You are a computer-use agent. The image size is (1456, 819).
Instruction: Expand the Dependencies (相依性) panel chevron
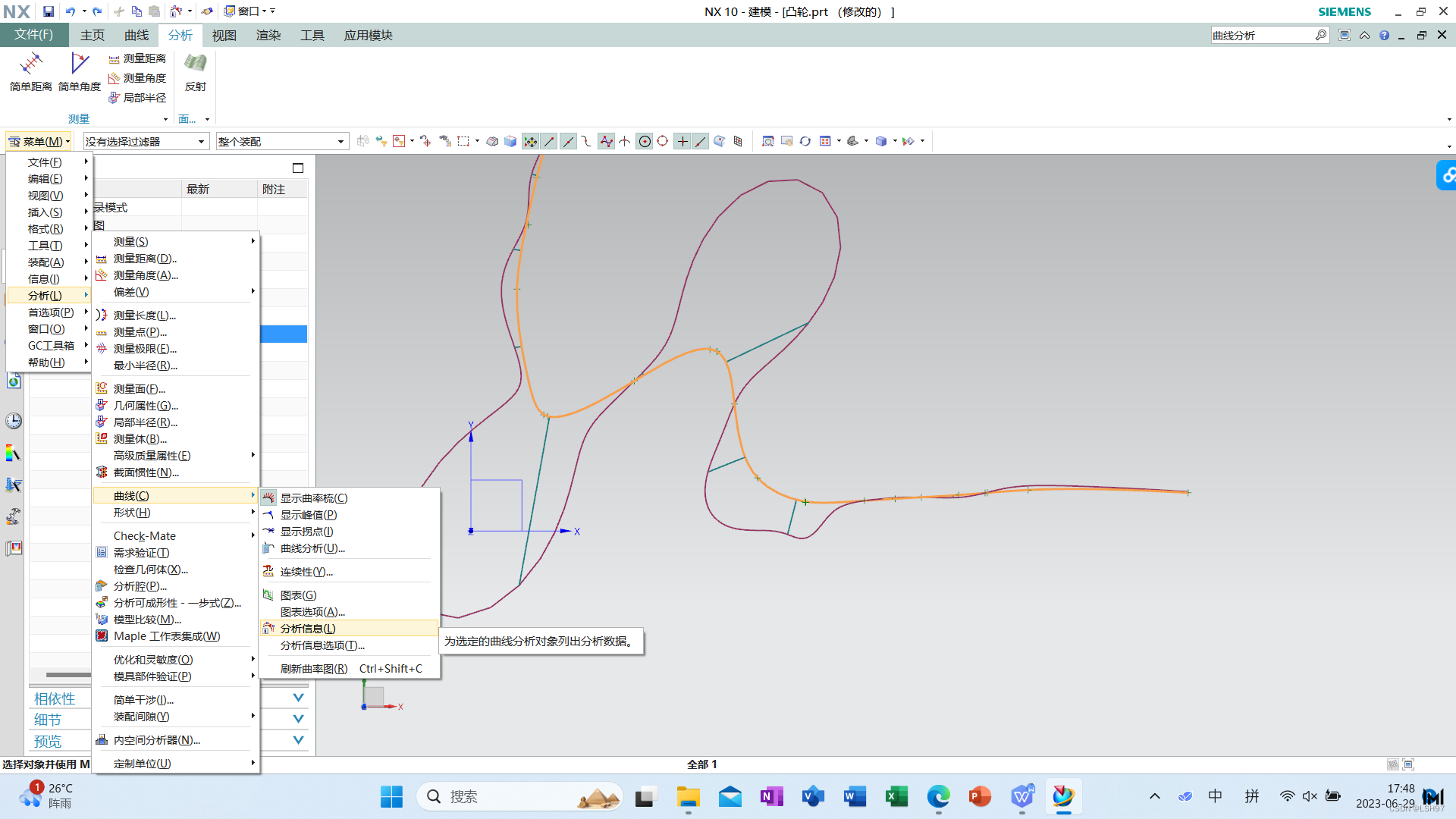point(298,698)
